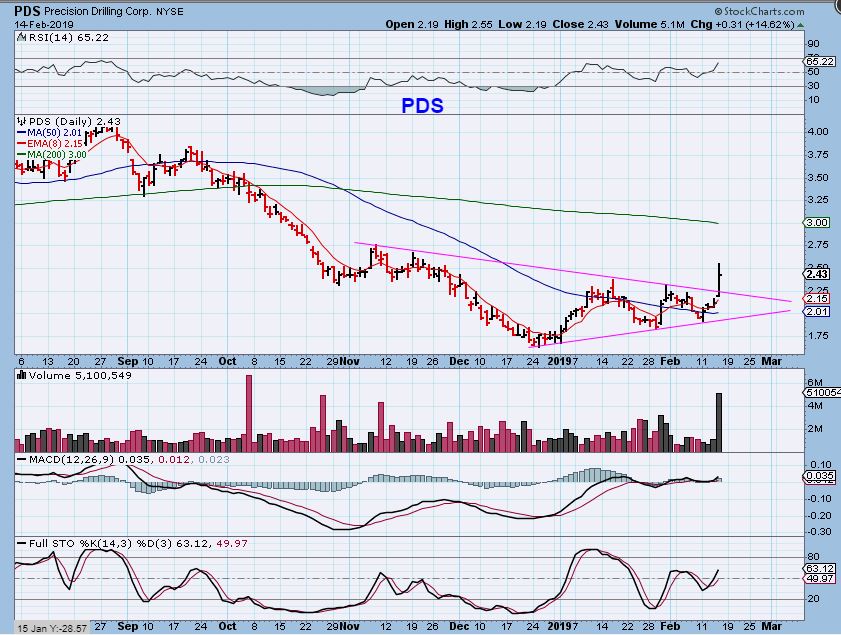Click the 3.00 green price tag on right axis
Screen dimensions: 841x635
(x=817, y=223)
